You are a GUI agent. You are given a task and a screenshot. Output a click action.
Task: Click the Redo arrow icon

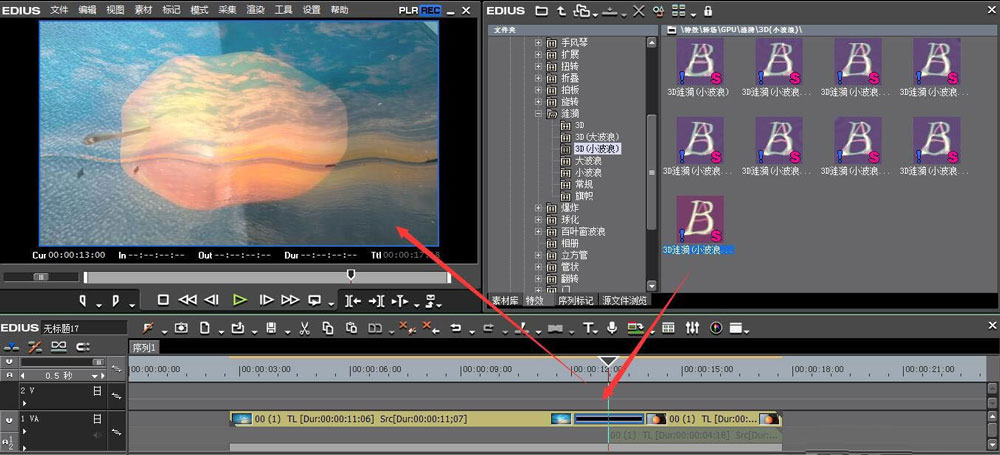tap(489, 328)
